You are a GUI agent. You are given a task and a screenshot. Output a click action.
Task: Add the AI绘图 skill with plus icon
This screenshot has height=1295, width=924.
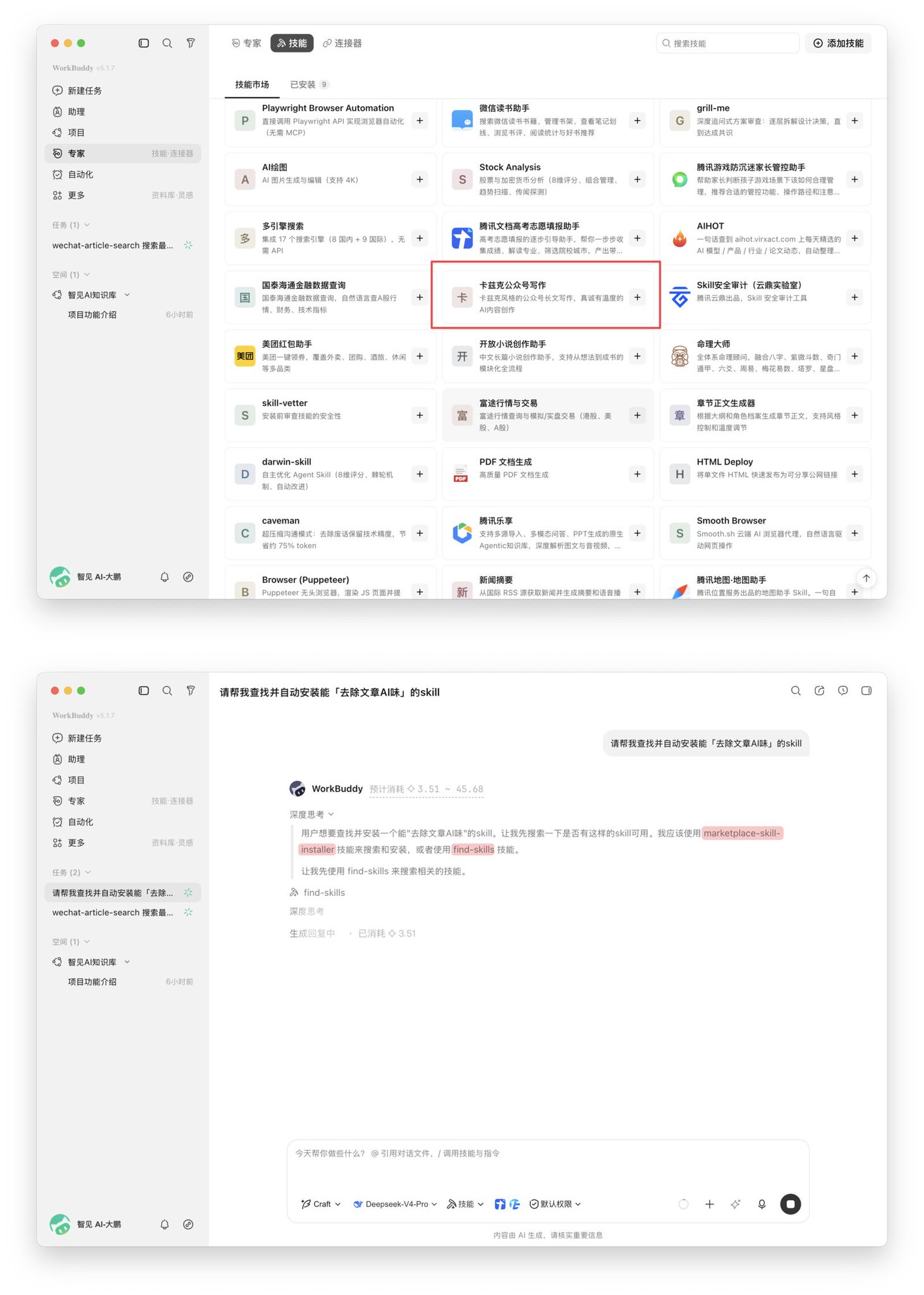coord(420,180)
